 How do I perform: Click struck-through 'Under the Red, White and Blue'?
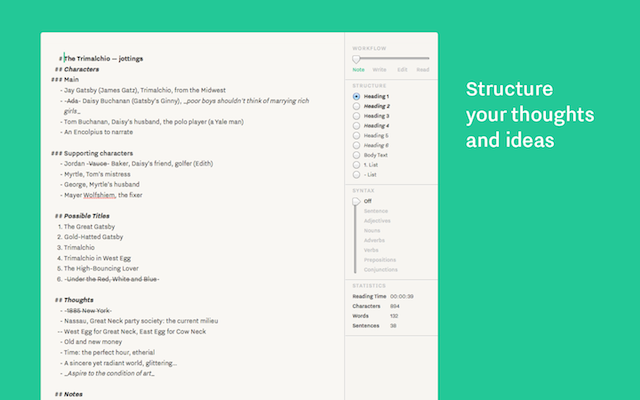coord(111,279)
